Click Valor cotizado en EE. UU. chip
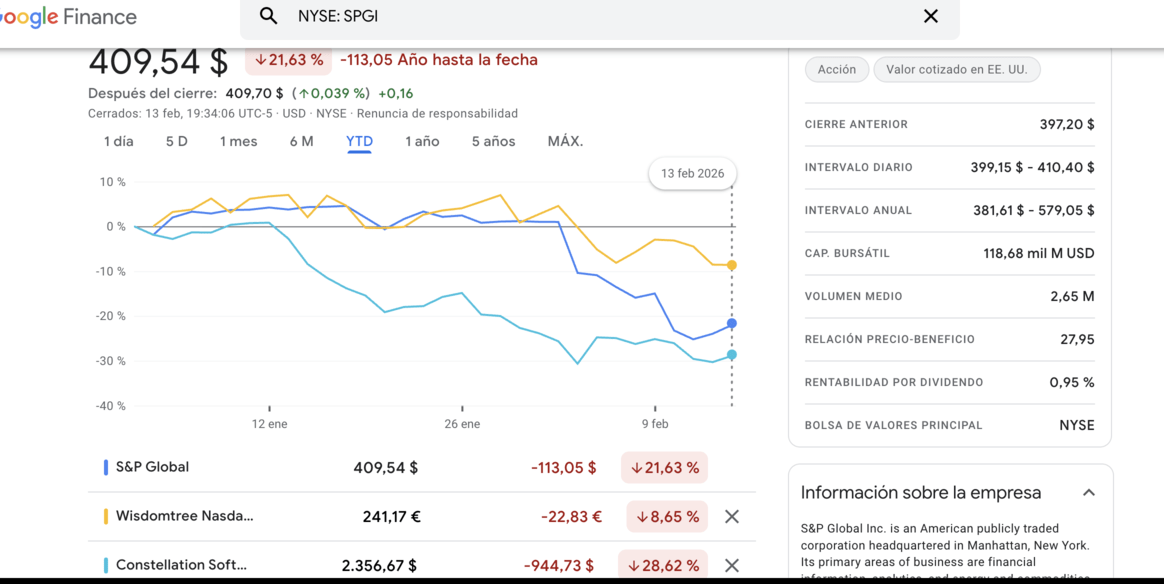This screenshot has height=584, width=1164. click(x=956, y=69)
